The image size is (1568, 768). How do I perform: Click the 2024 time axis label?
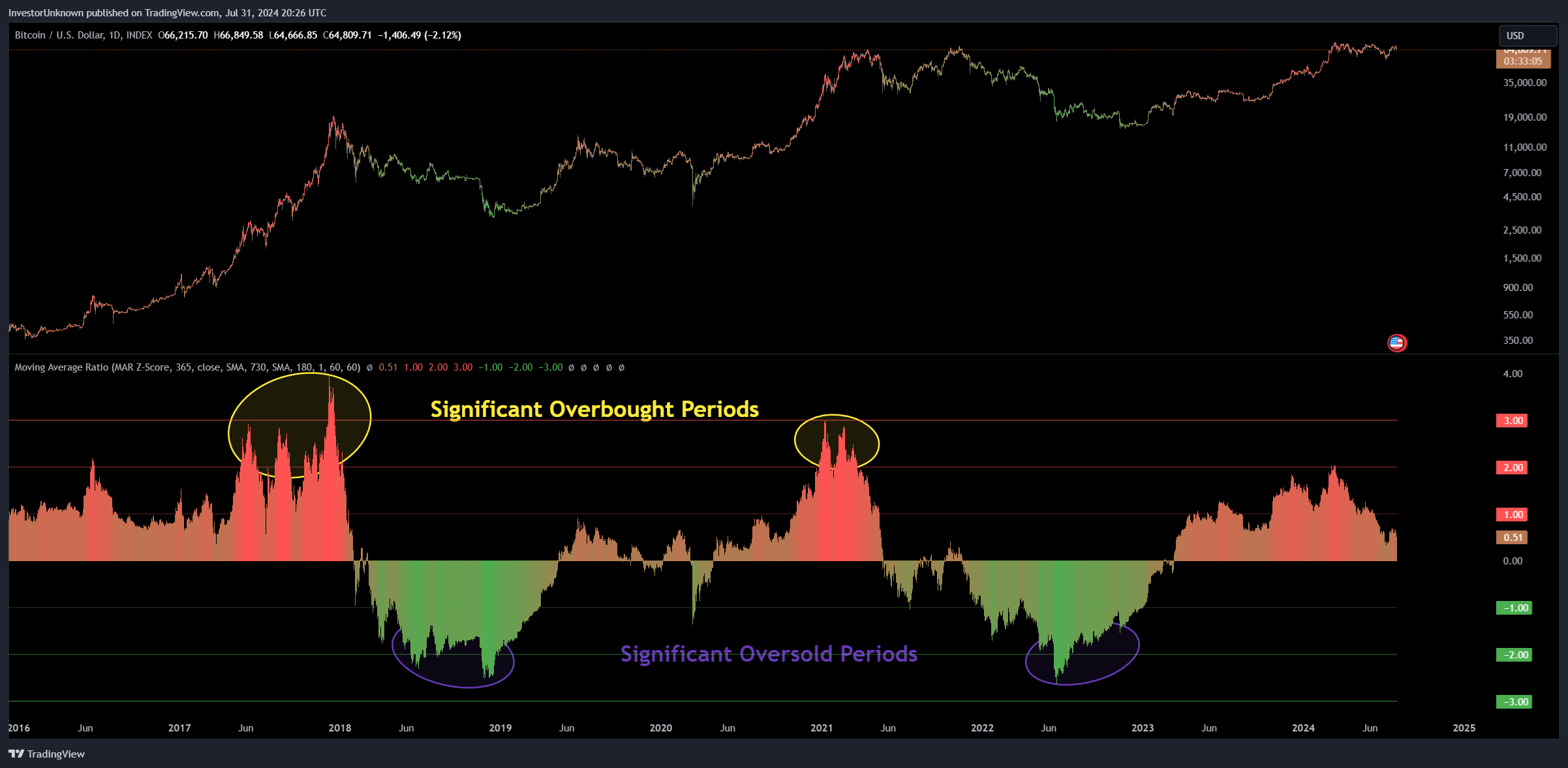coord(1304,728)
